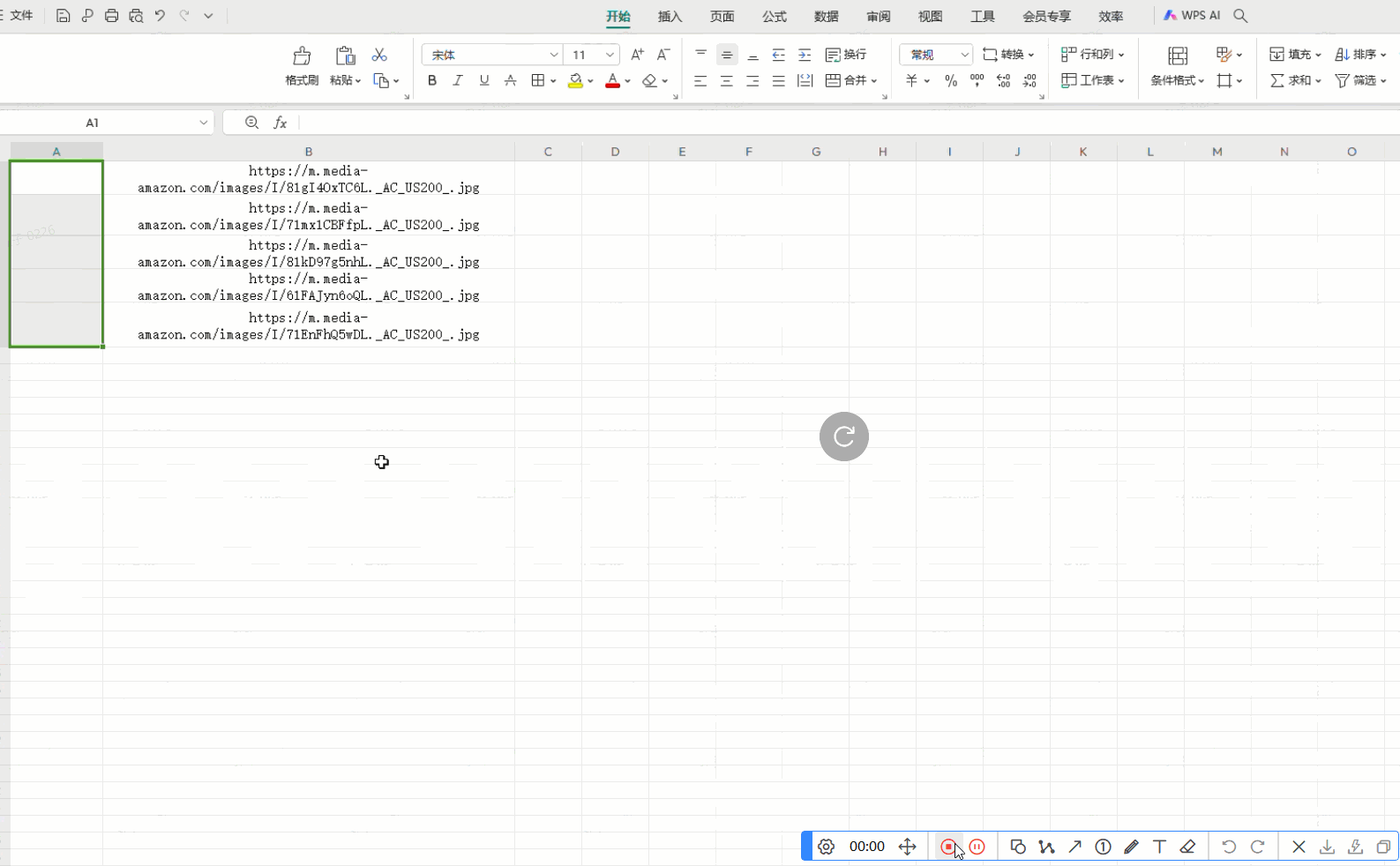The width and height of the screenshot is (1400, 866).
Task: Toggle Bold formatting
Action: [x=431, y=80]
